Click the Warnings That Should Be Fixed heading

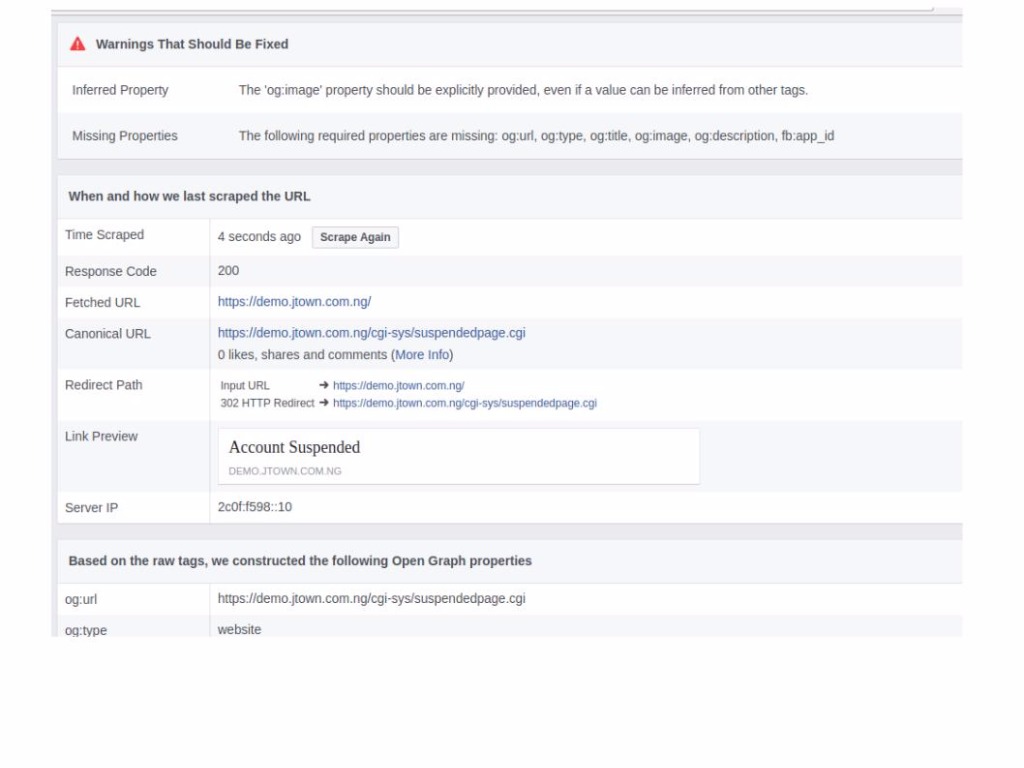click(x=192, y=44)
